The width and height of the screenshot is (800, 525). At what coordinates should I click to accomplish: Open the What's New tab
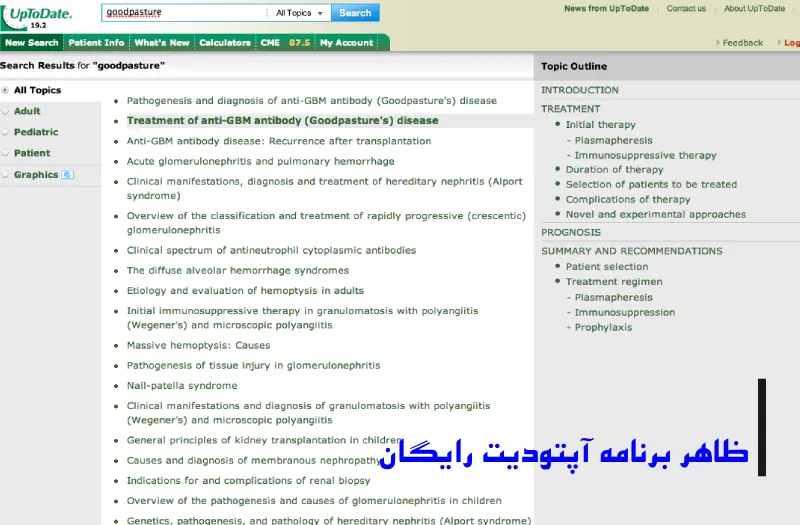pyautogui.click(x=162, y=42)
